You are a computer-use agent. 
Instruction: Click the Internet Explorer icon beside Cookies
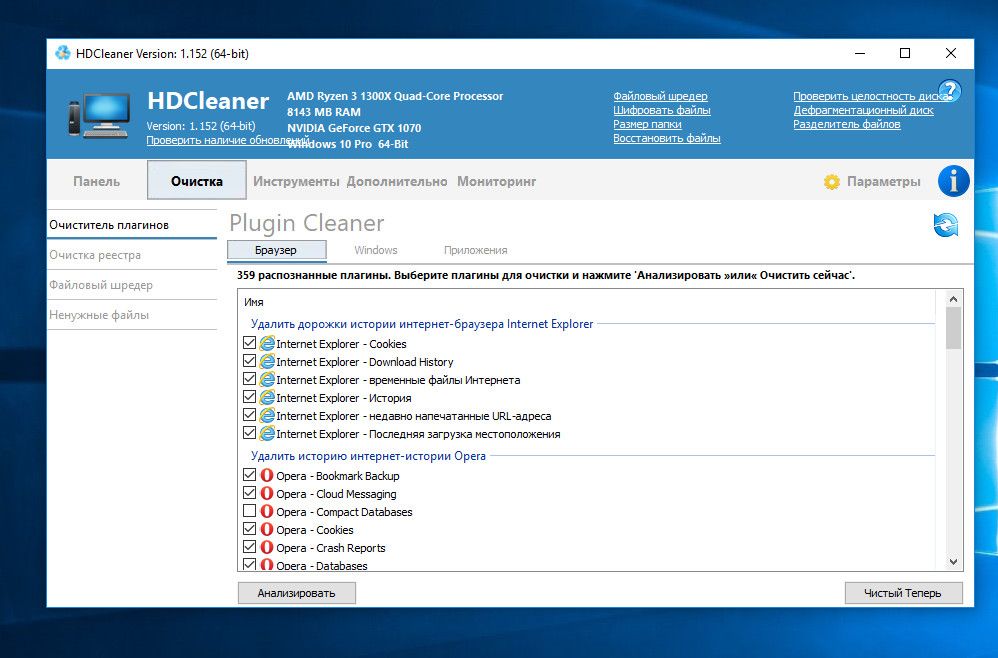coord(267,344)
